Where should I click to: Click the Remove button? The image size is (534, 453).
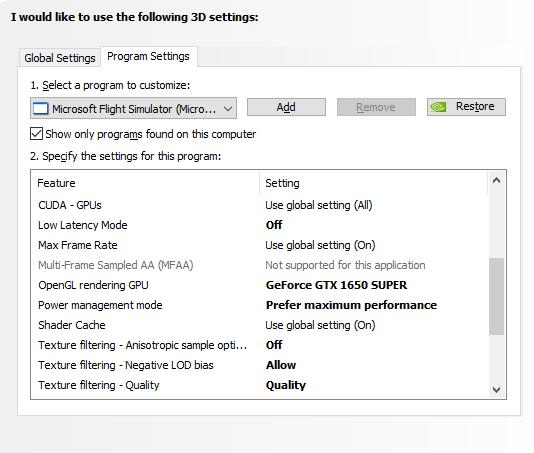(376, 107)
